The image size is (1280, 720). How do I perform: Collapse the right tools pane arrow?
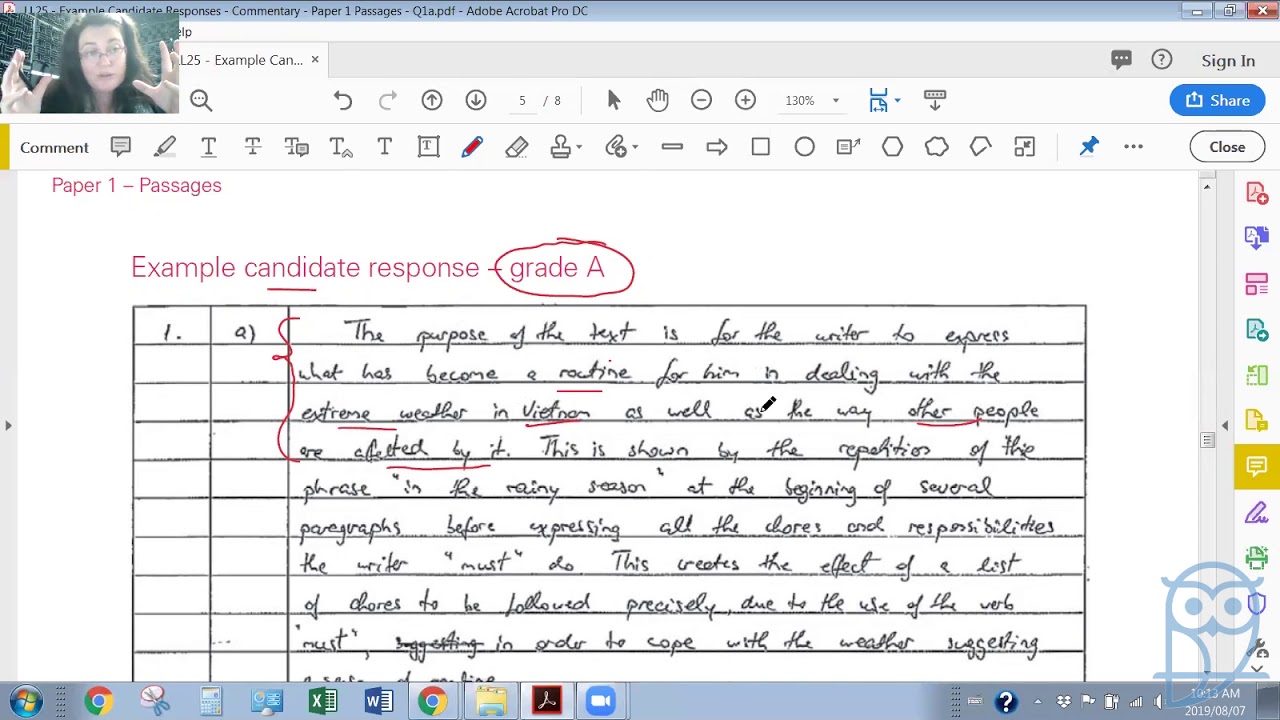(1225, 427)
